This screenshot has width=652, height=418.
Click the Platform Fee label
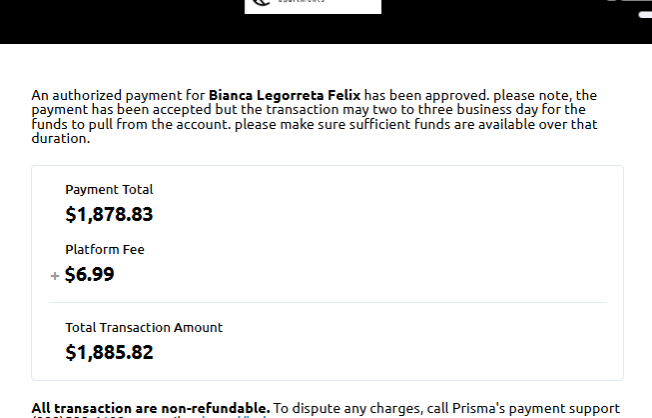click(x=111, y=250)
